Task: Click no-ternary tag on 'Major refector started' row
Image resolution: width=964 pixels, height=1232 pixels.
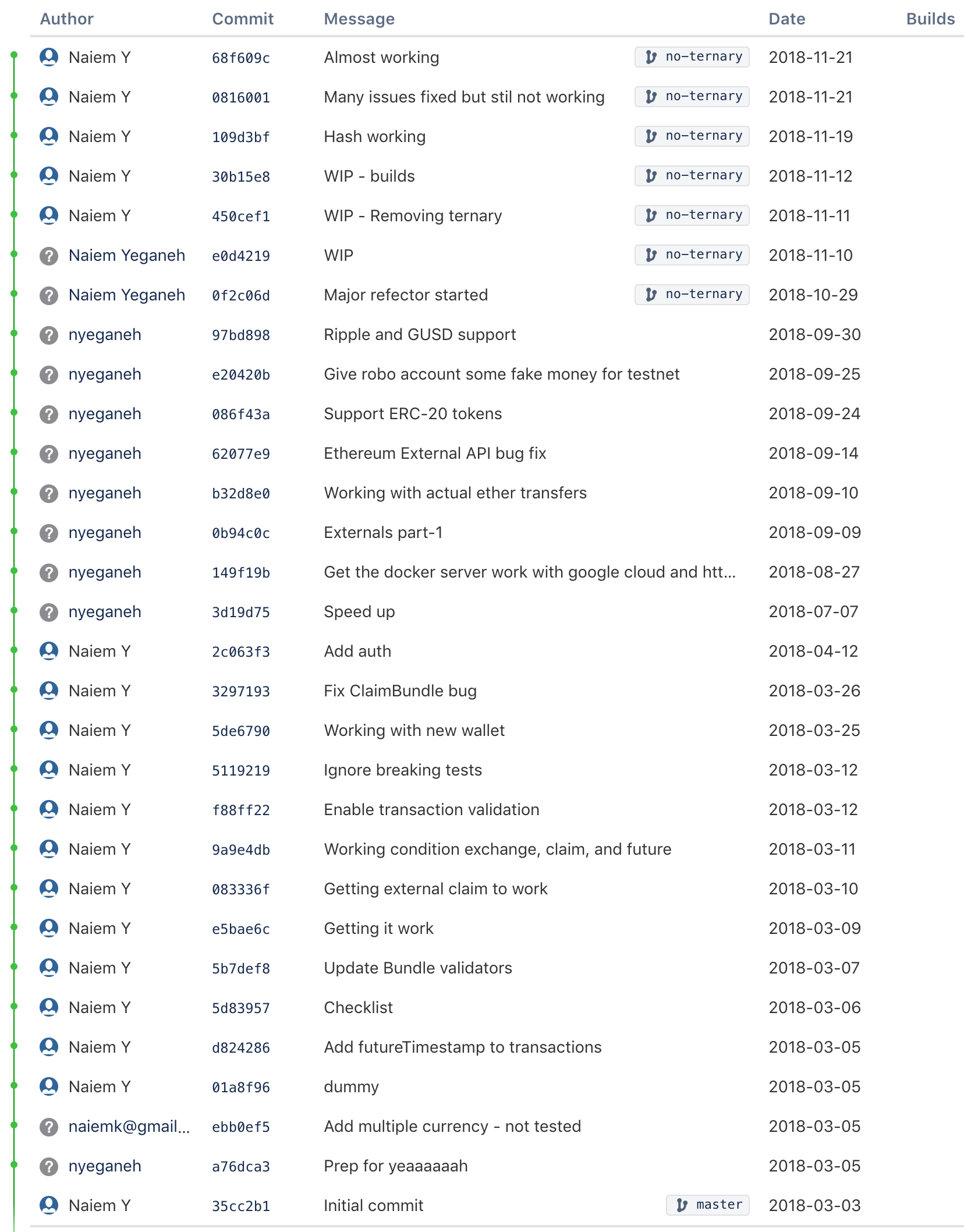Action: 692,295
